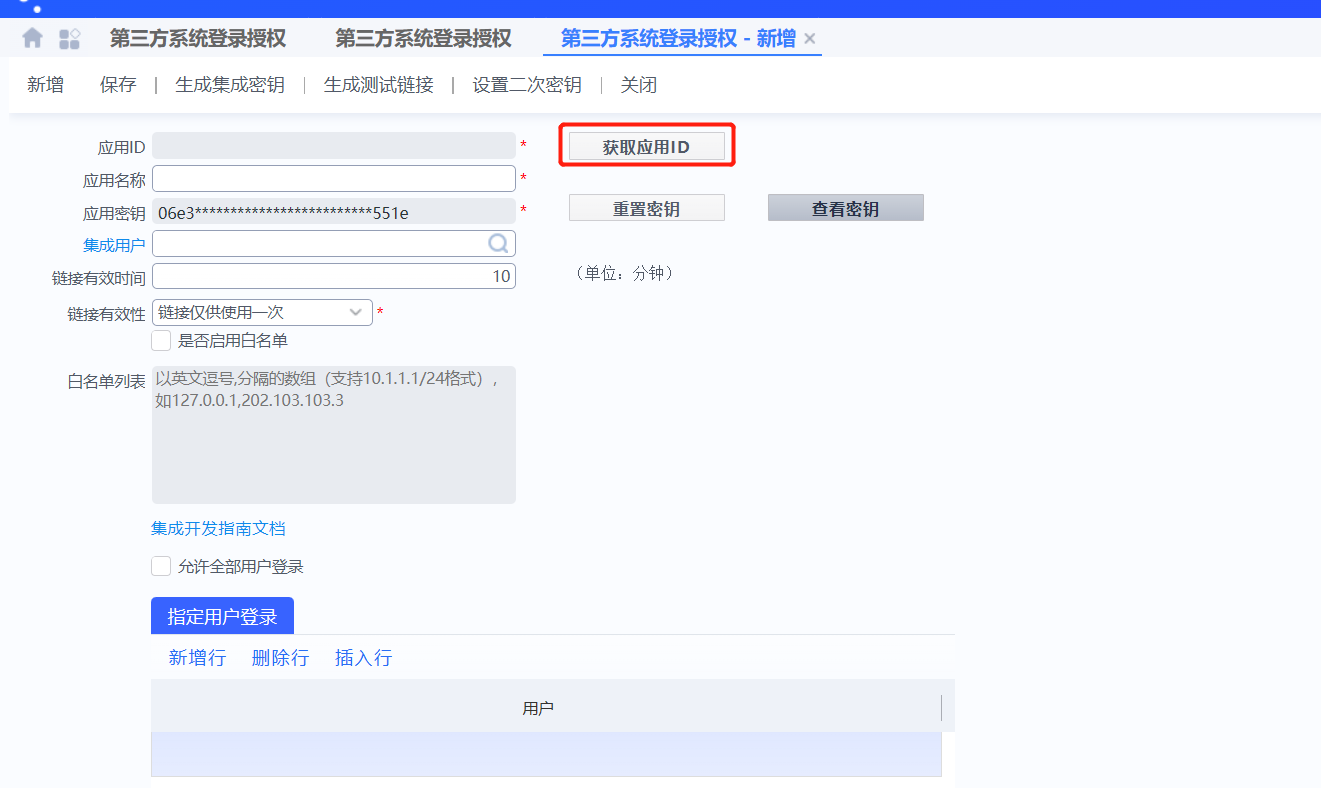Close the 第三方系统登录授权 - 新增 tab
1321x788 pixels.
point(810,39)
